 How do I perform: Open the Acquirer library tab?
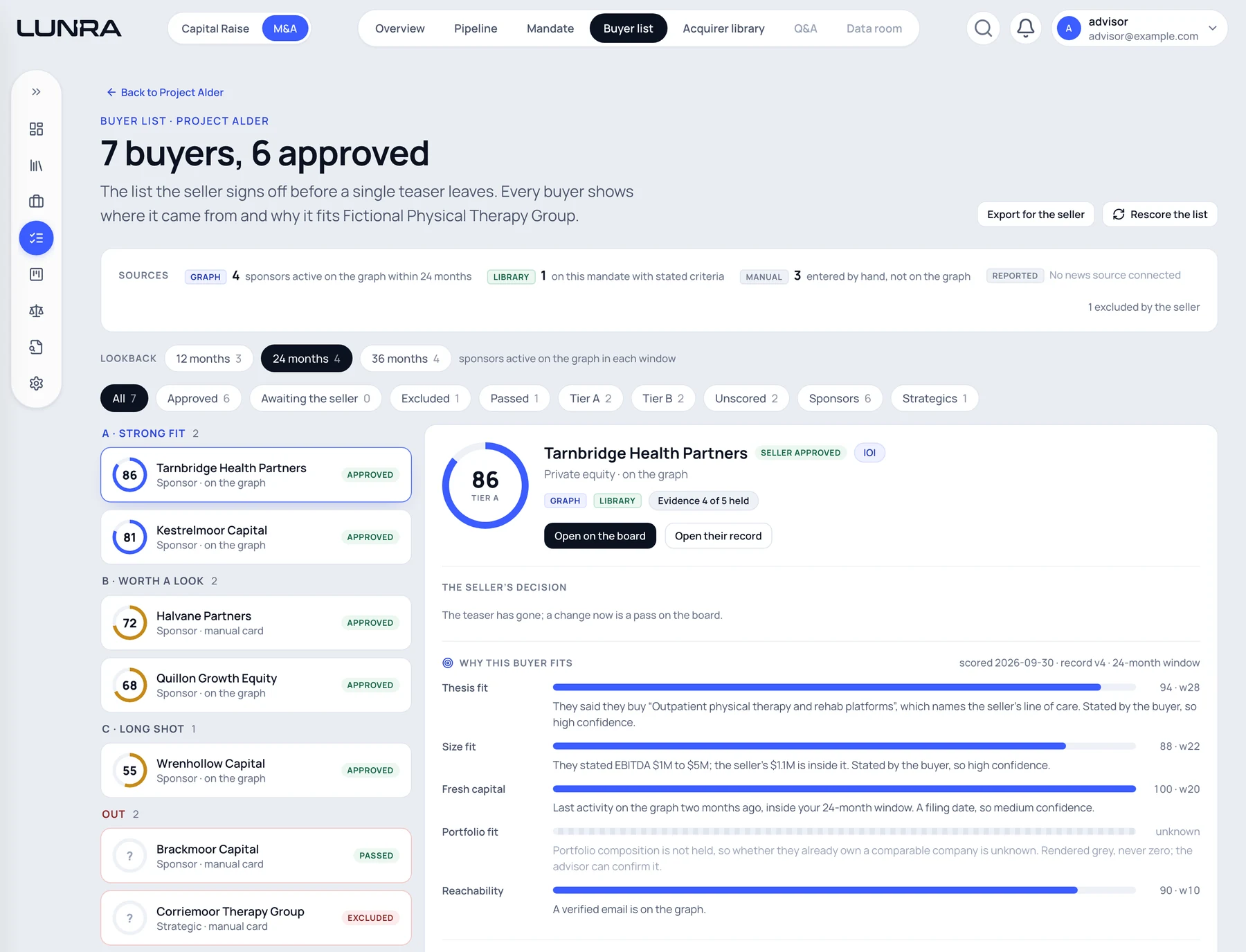pyautogui.click(x=723, y=28)
